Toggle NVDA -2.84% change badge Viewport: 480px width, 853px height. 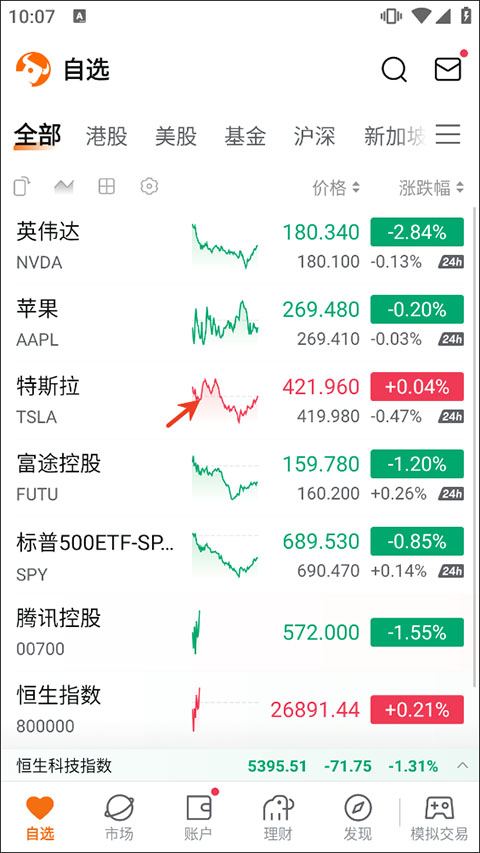tap(417, 232)
